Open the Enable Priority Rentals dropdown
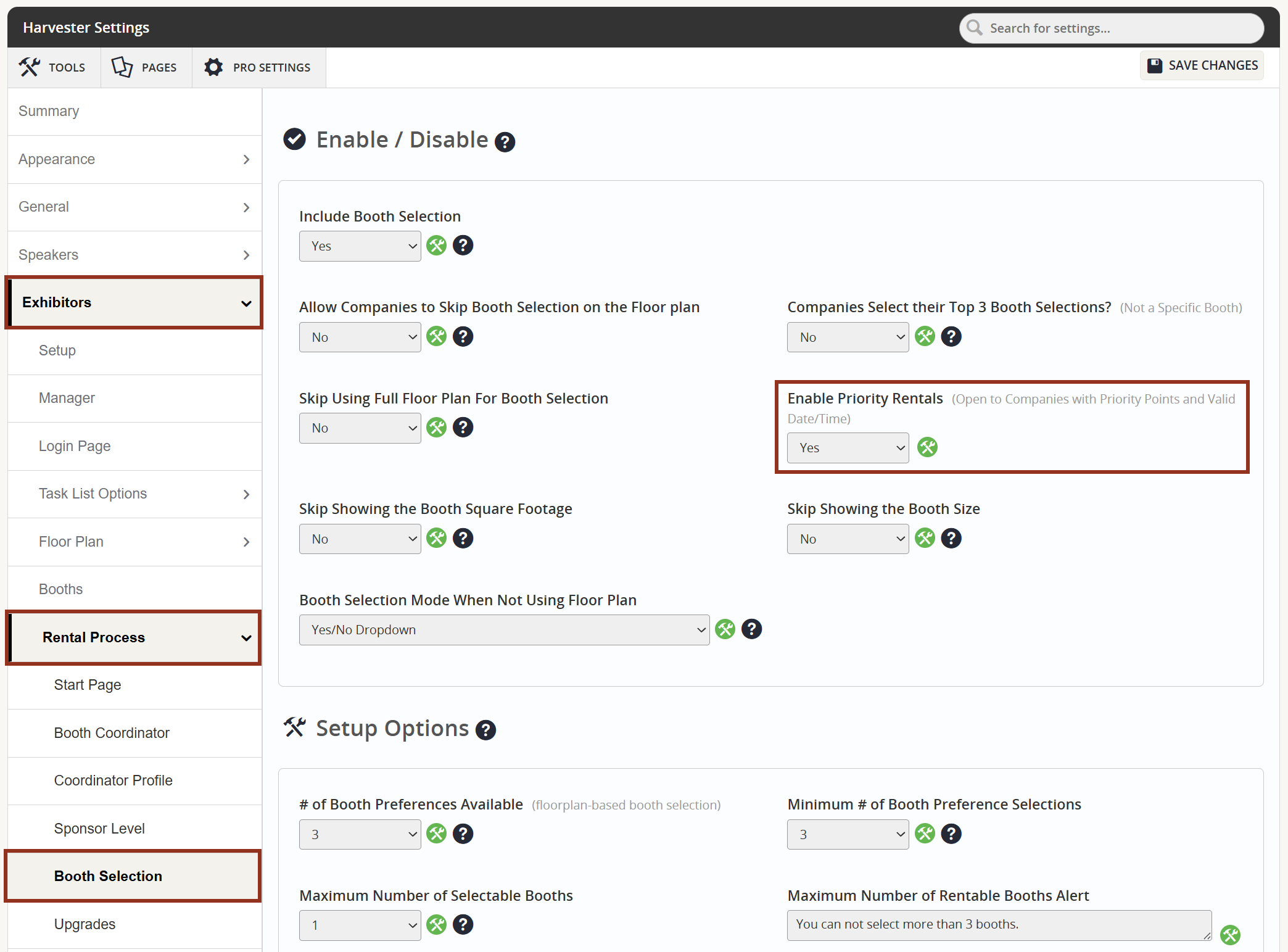 pyautogui.click(x=848, y=448)
